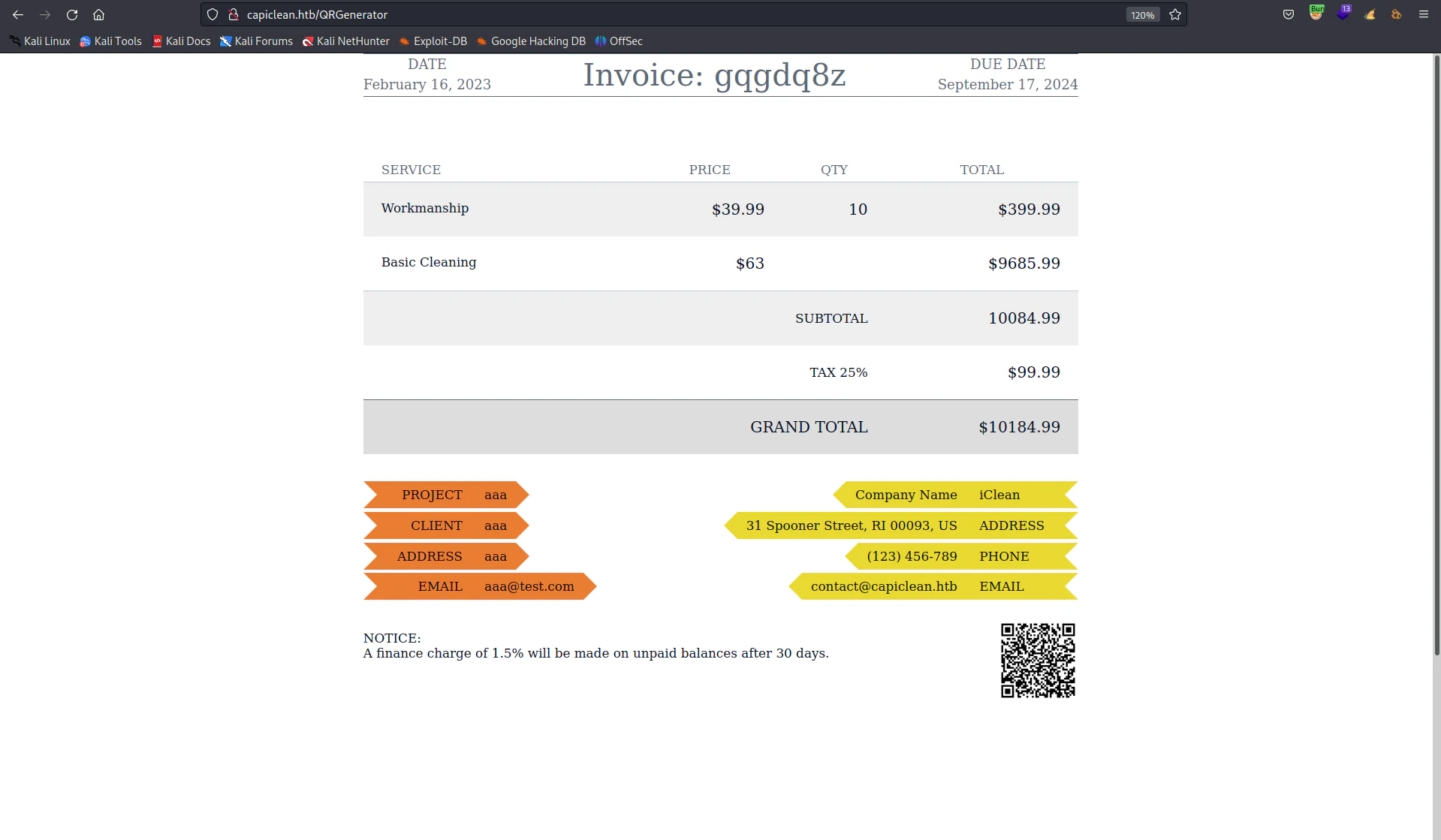Click the 'Workmanship' service row name
1441x840 pixels.
click(425, 208)
